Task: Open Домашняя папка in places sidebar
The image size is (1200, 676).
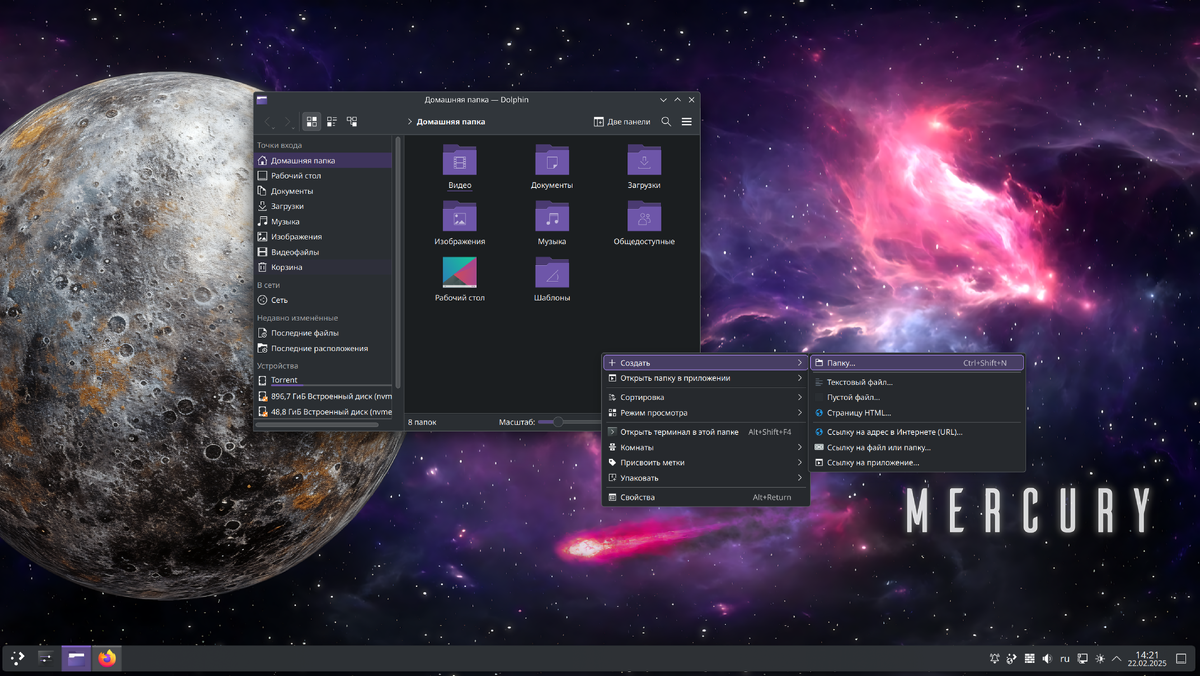Action: (324, 160)
